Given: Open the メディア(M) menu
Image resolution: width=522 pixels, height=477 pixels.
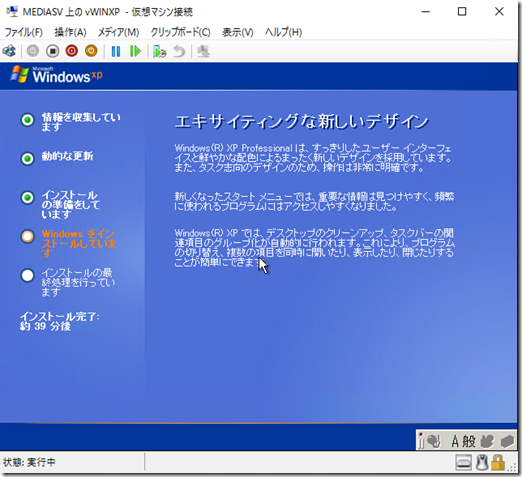Looking at the screenshot, I should pyautogui.click(x=118, y=32).
